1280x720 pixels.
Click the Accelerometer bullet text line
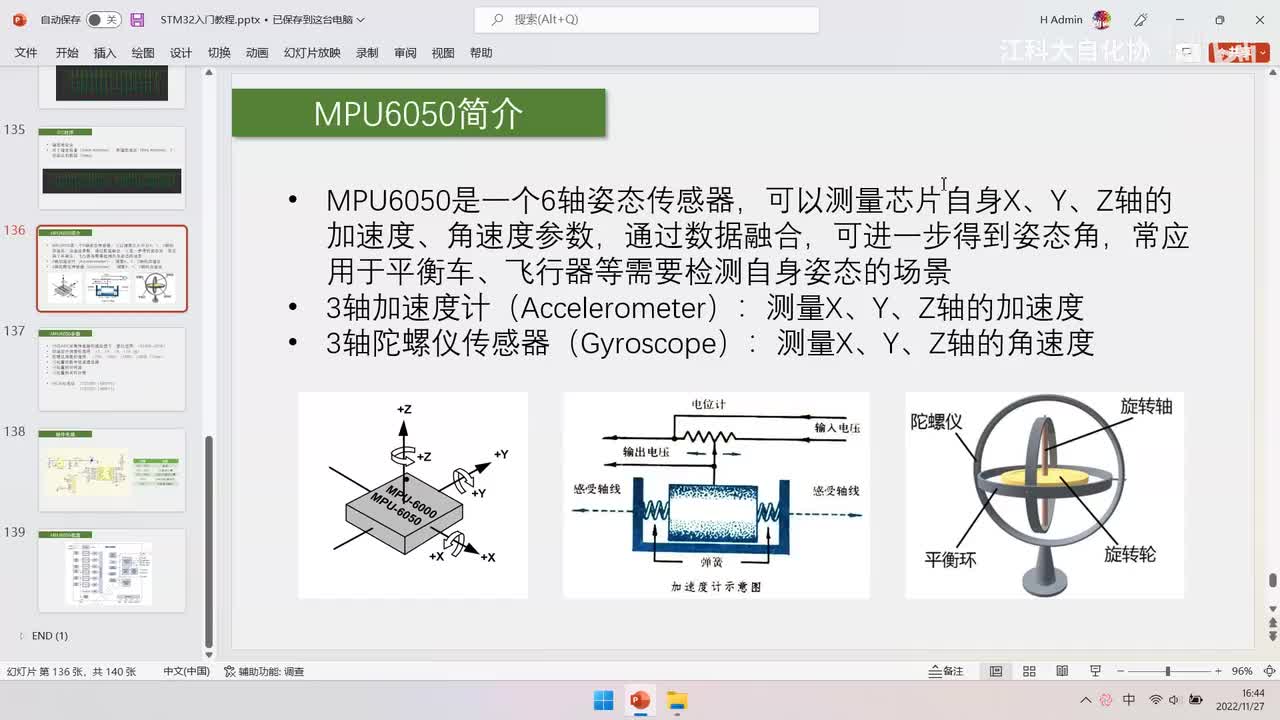pos(704,308)
